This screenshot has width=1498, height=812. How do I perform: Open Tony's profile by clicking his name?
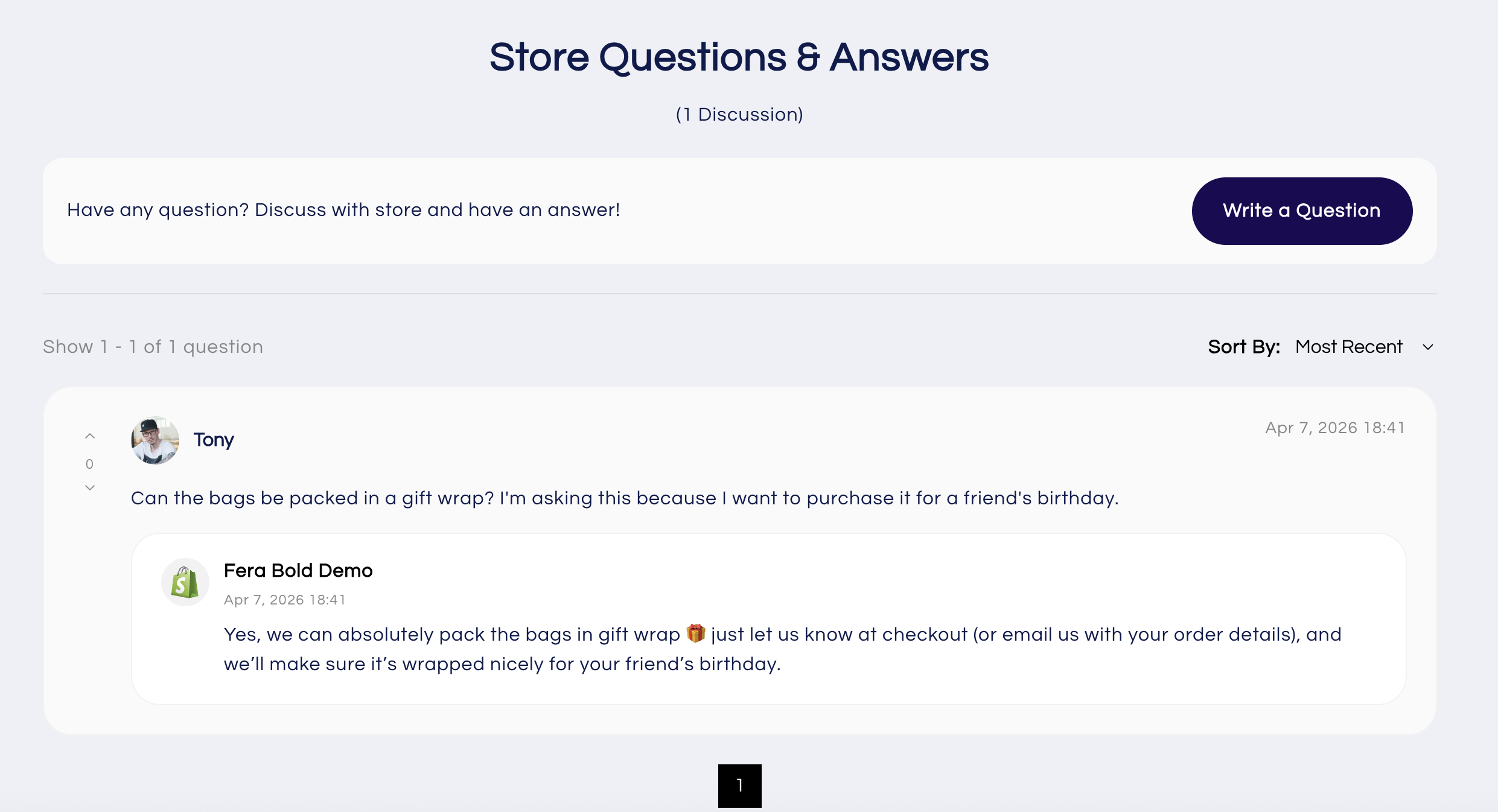point(213,440)
